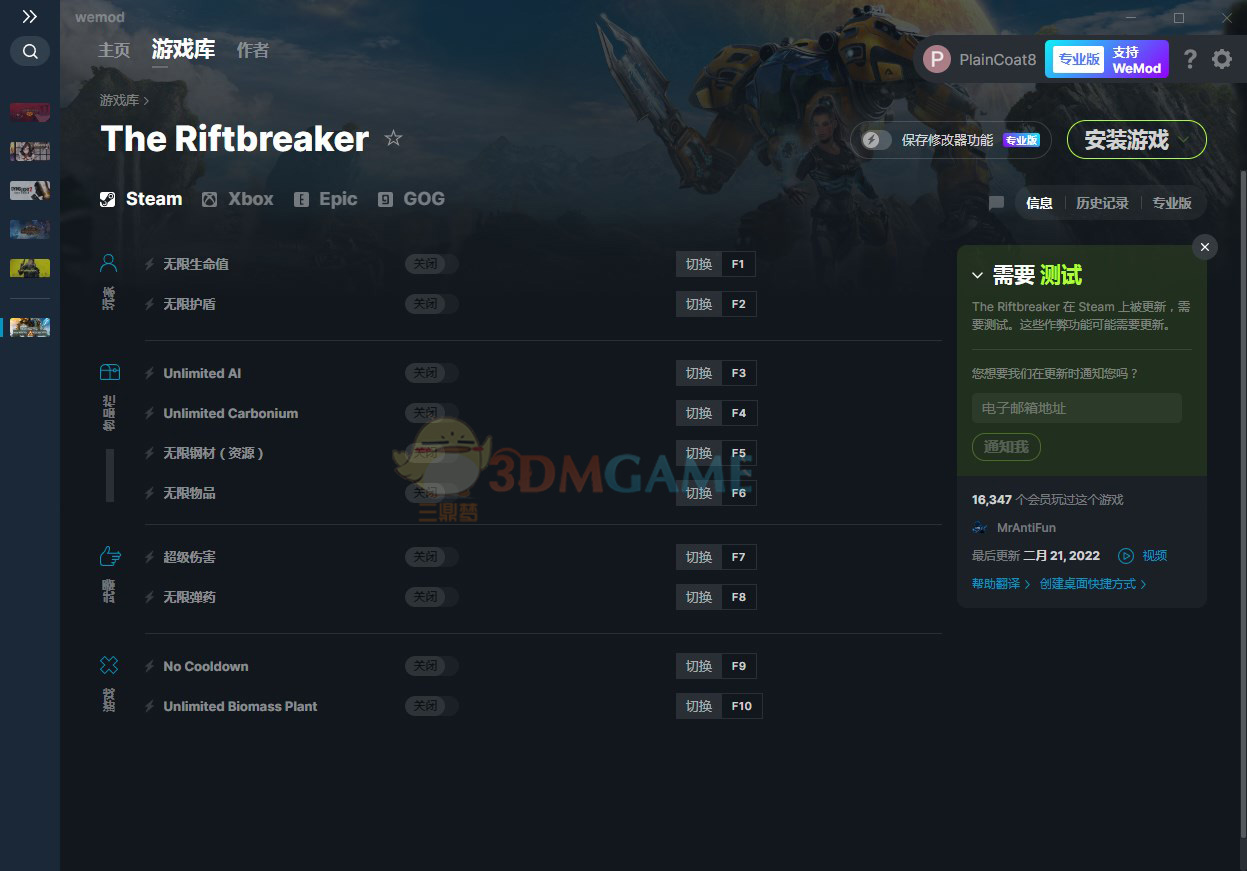Click 切换 F2 hotkey button
Viewport: 1247px width, 871px height.
tap(716, 304)
